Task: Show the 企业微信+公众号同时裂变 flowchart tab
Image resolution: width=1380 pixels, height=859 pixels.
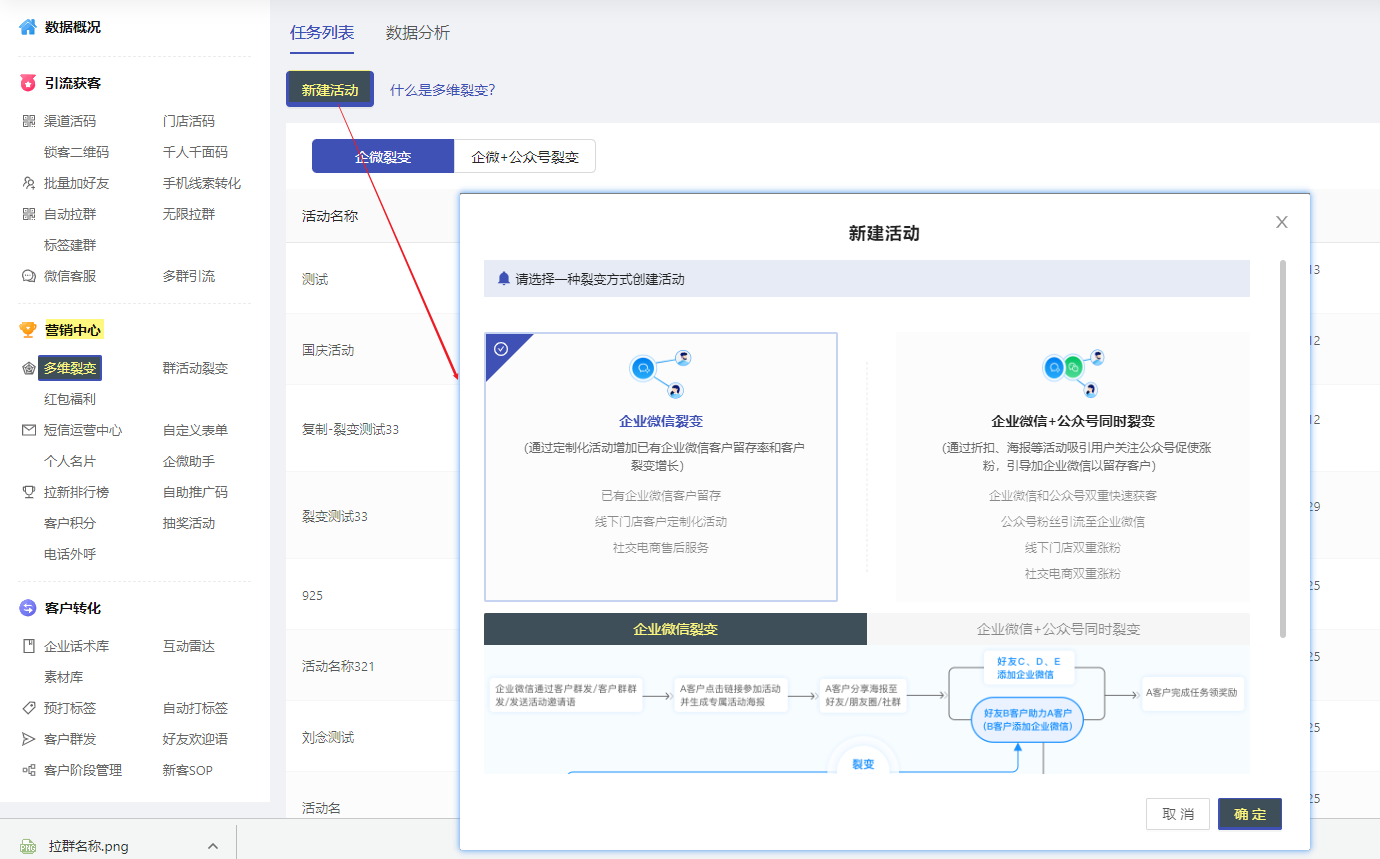Action: click(x=1058, y=629)
